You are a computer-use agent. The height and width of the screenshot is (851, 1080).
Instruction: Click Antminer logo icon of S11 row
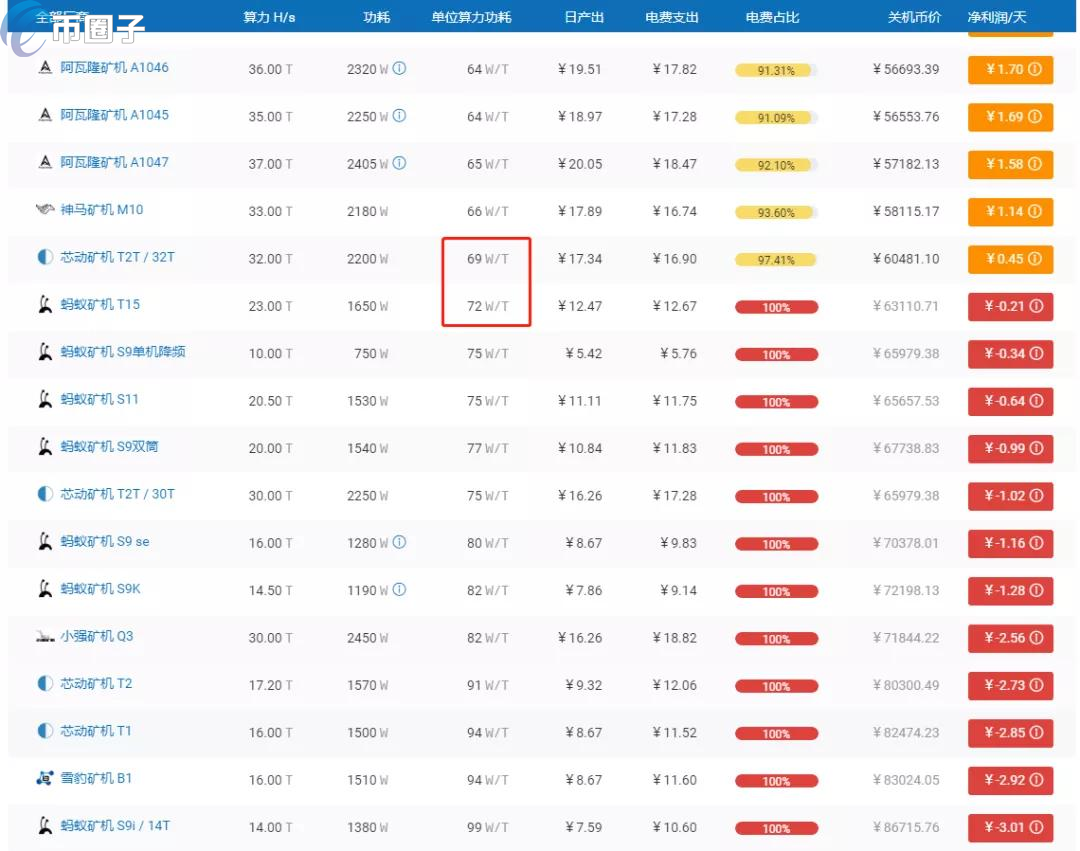coord(45,399)
